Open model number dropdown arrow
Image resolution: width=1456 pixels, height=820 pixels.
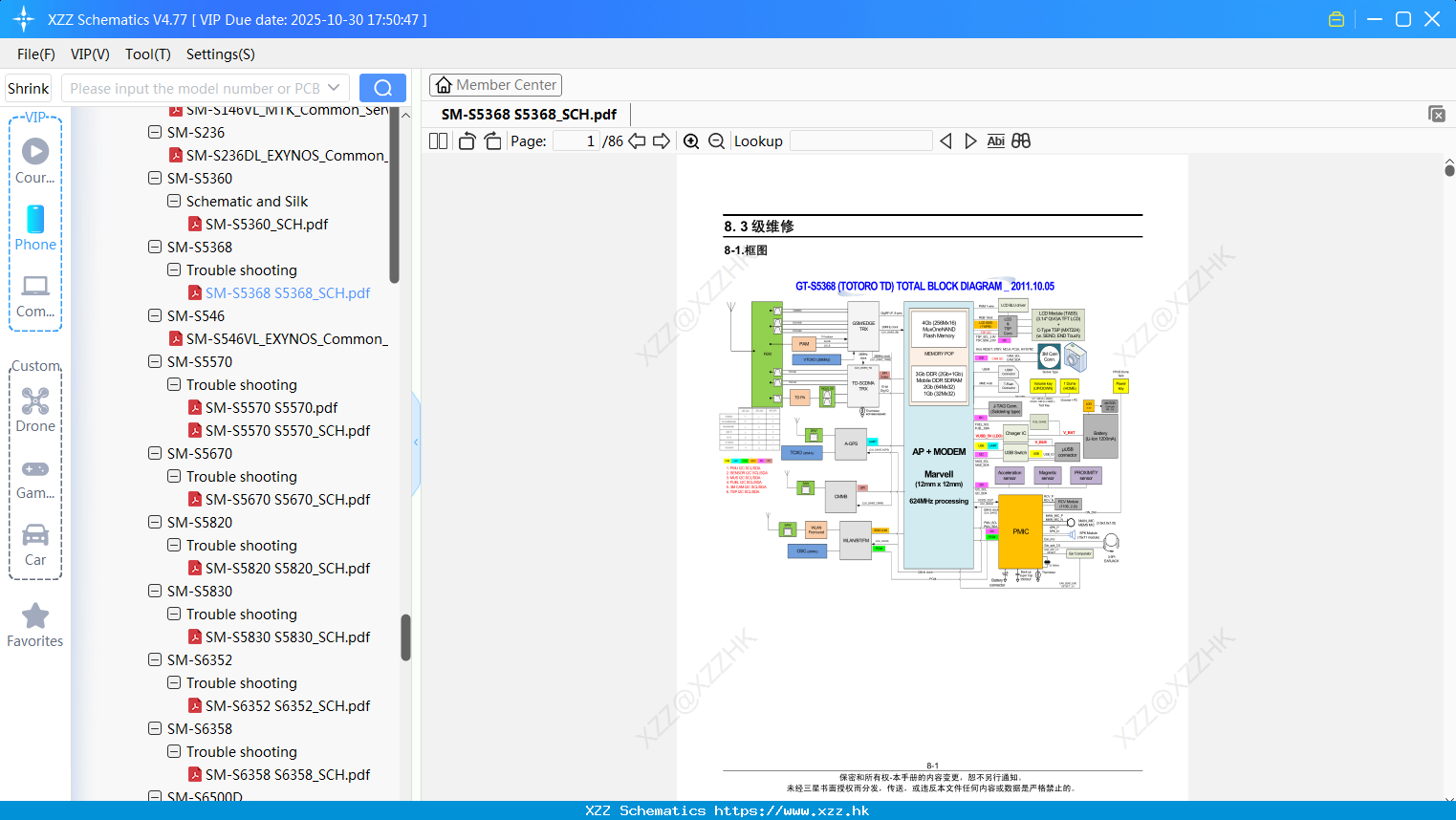click(334, 88)
